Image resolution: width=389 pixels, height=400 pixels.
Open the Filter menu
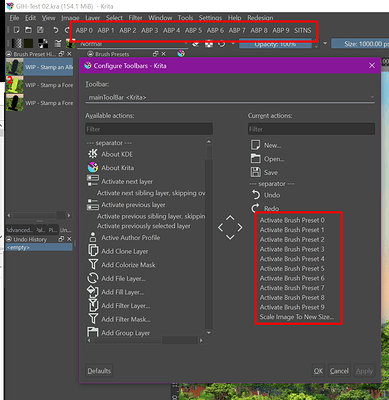[135, 18]
